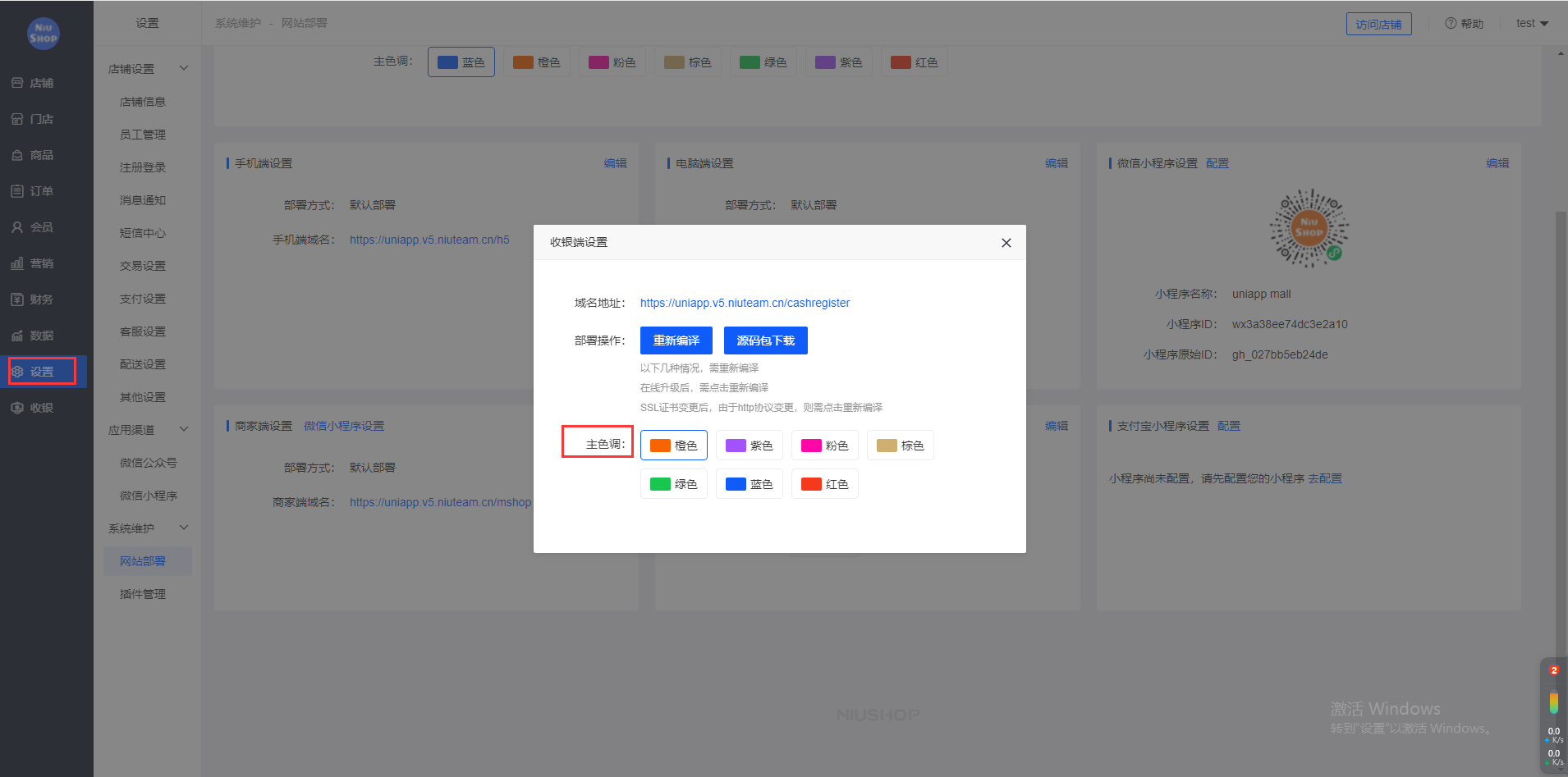Open 插件管理 submenu item
Viewport: 1568px width, 777px height.
(143, 594)
